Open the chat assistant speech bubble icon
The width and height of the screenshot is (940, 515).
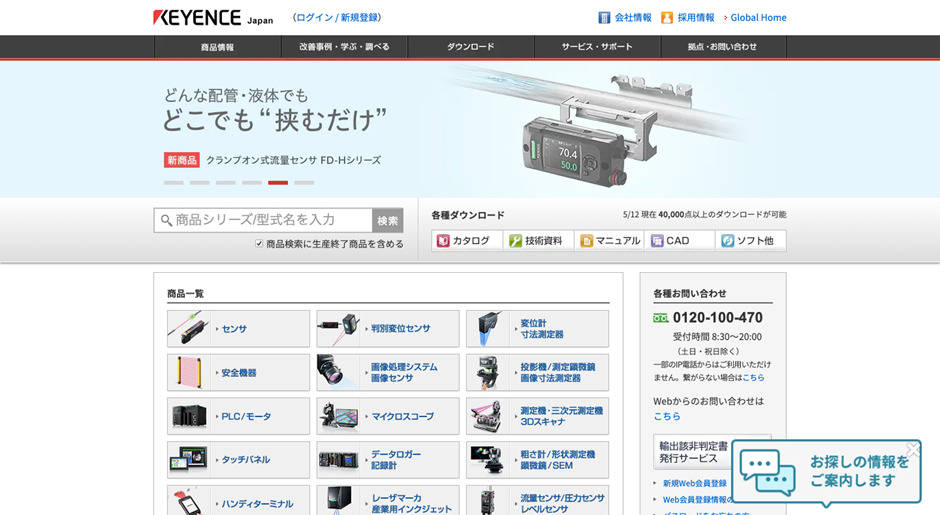click(x=767, y=472)
